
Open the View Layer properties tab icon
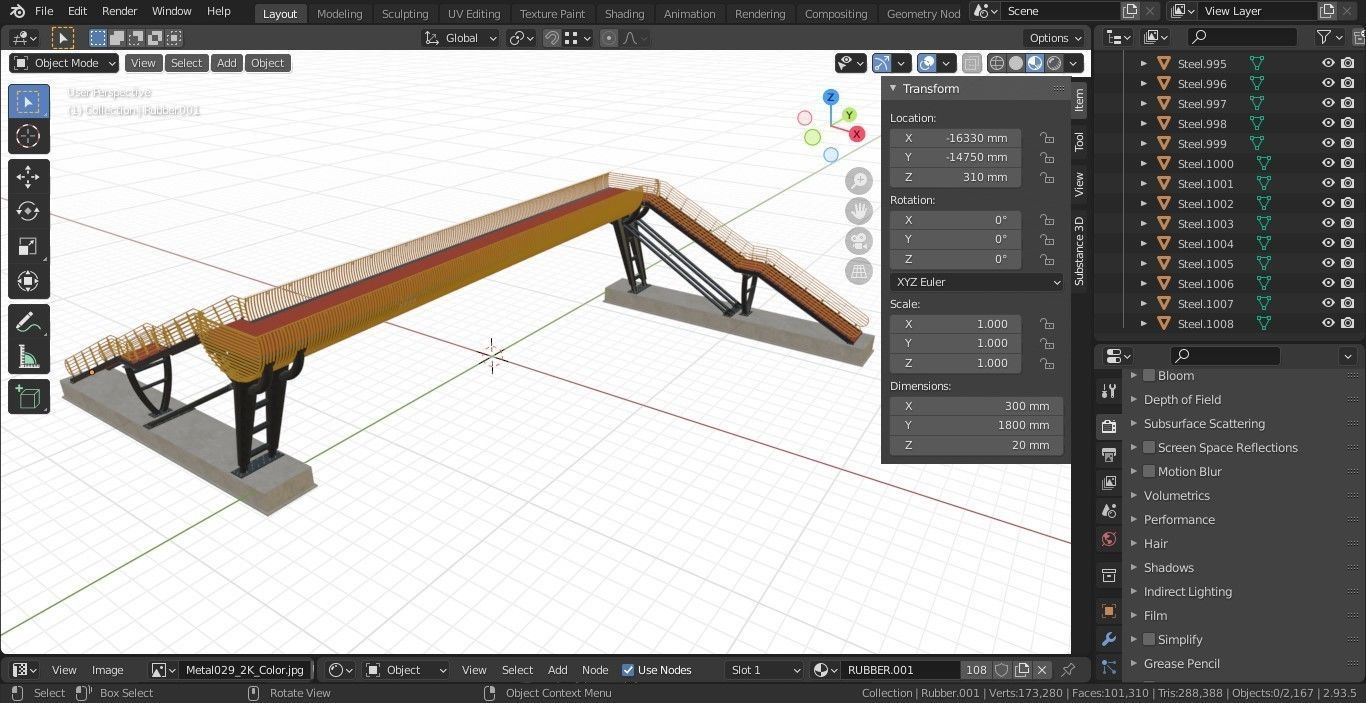pos(1108,483)
